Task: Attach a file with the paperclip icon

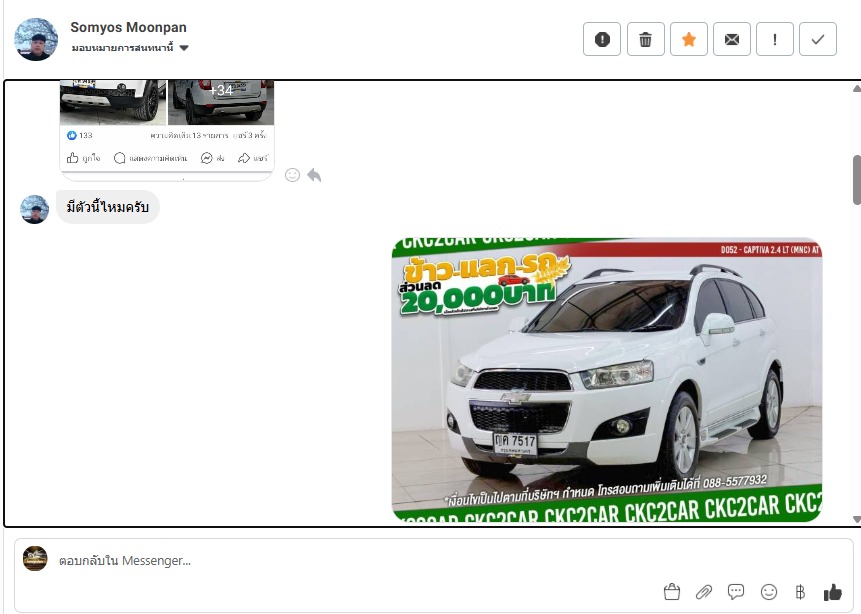Action: click(x=704, y=592)
